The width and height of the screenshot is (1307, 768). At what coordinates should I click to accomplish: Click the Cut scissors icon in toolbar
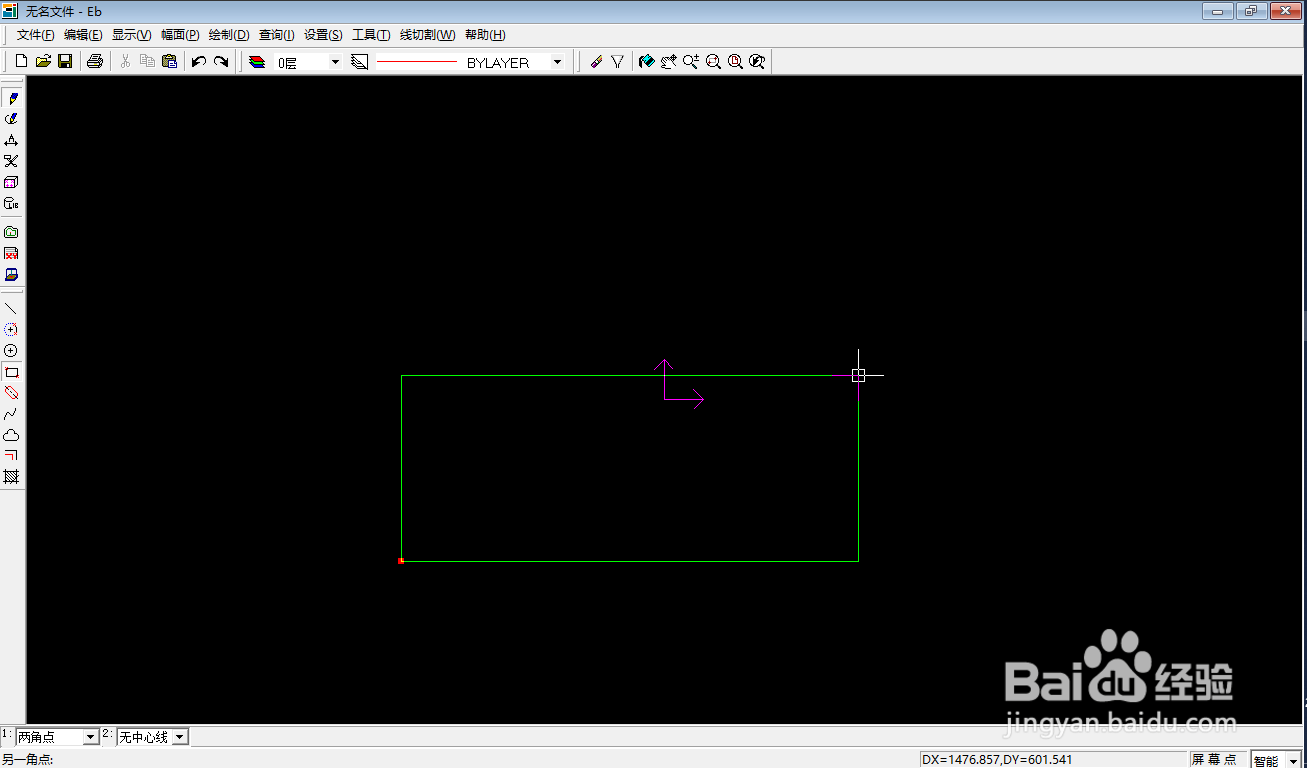[x=125, y=62]
